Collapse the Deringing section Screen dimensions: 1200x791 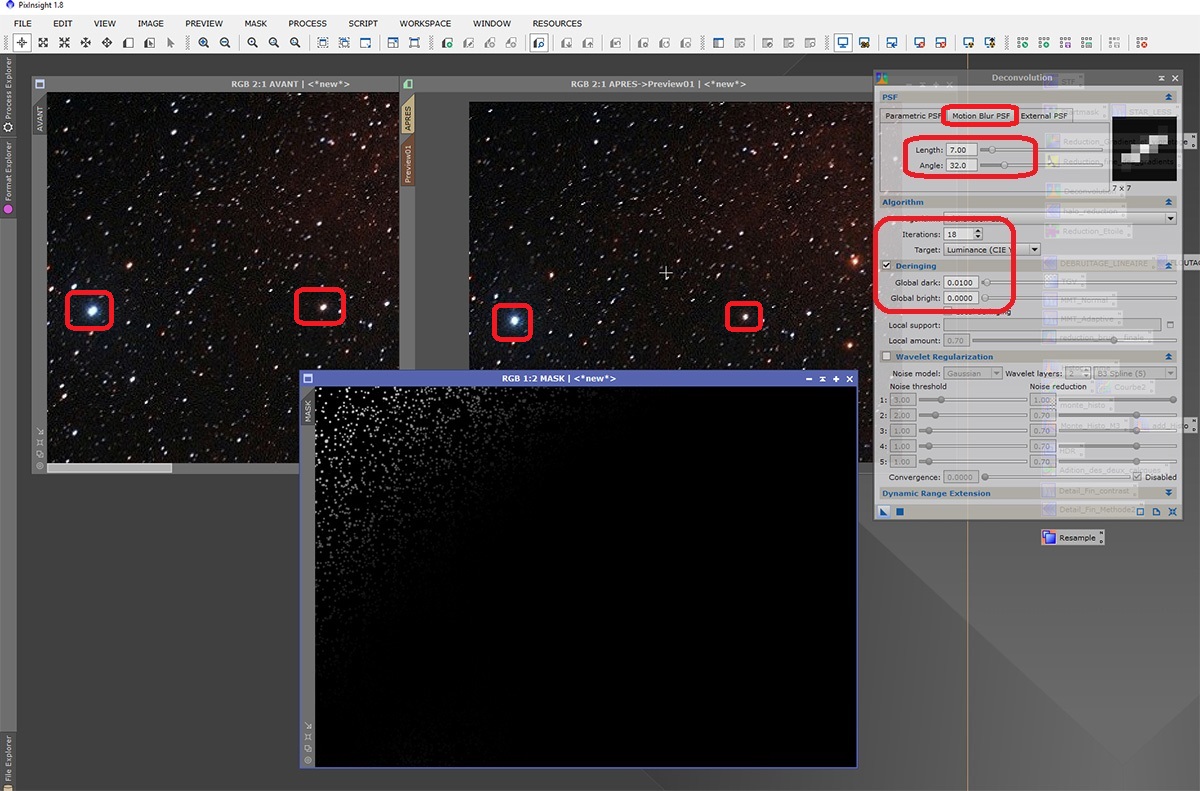(1169, 266)
